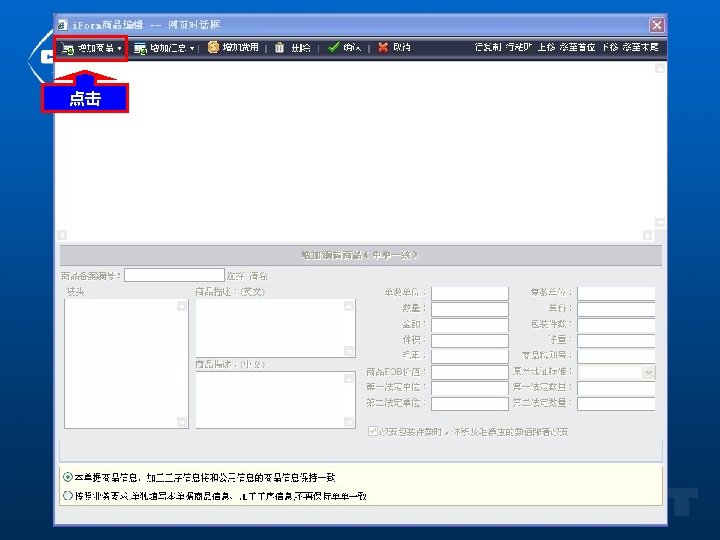Expand the 增加汇总 dropdown arrow

pyautogui.click(x=192, y=48)
